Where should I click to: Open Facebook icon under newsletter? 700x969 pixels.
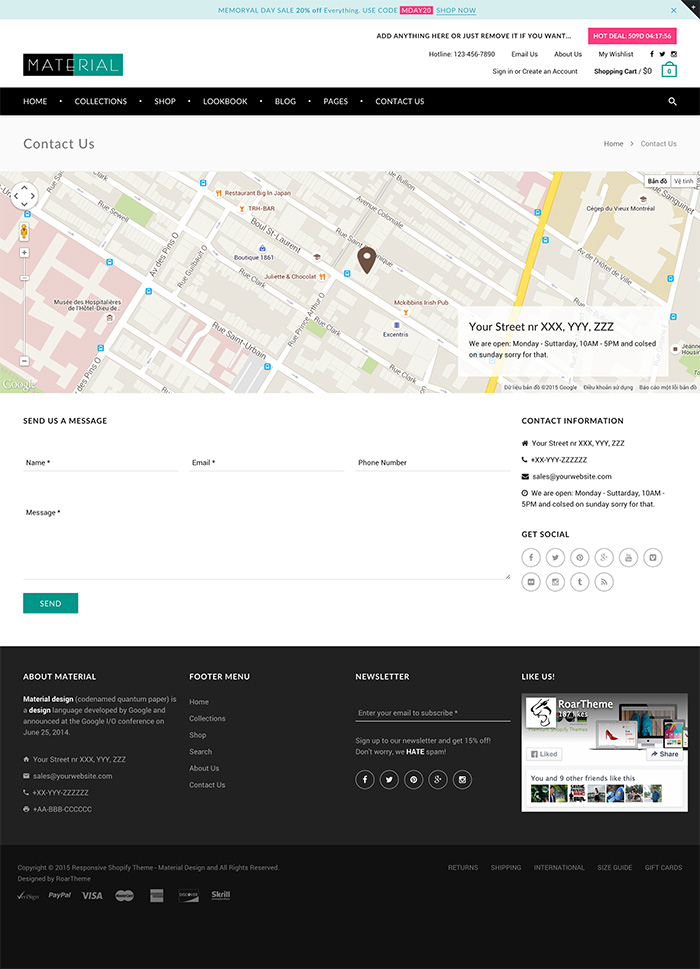[365, 779]
